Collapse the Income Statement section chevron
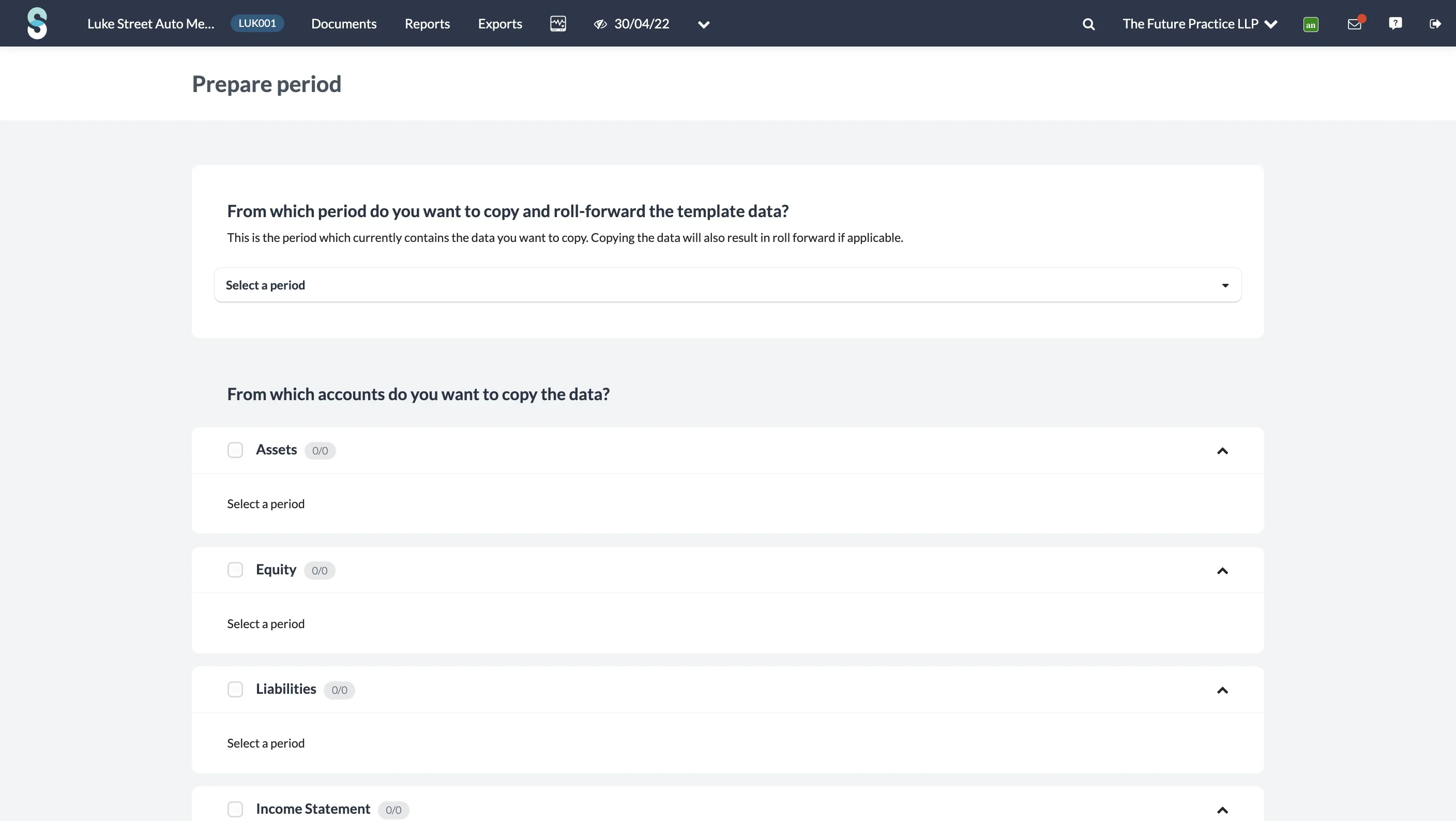This screenshot has height=821, width=1456. click(1222, 810)
